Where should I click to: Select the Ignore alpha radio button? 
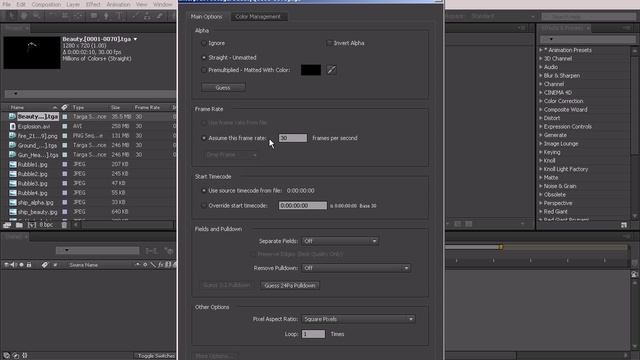click(x=204, y=43)
